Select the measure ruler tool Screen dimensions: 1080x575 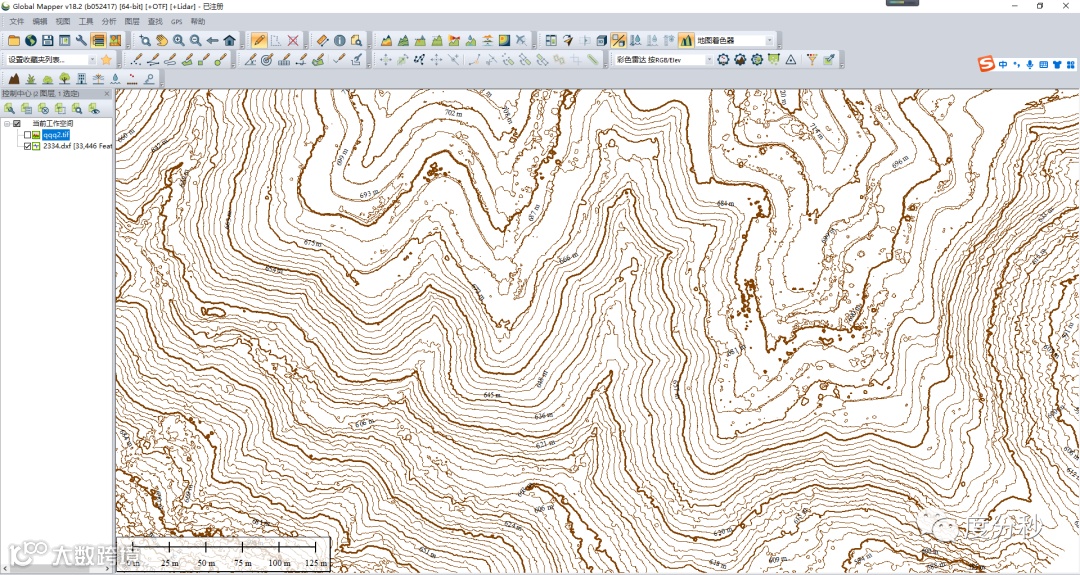[x=322, y=41]
